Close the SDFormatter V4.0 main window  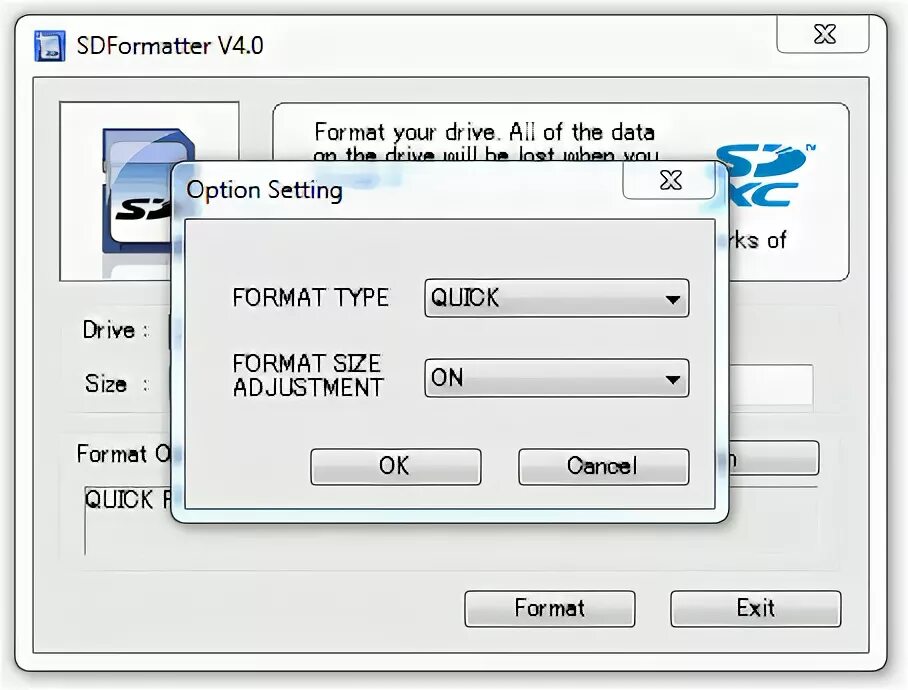(x=823, y=34)
